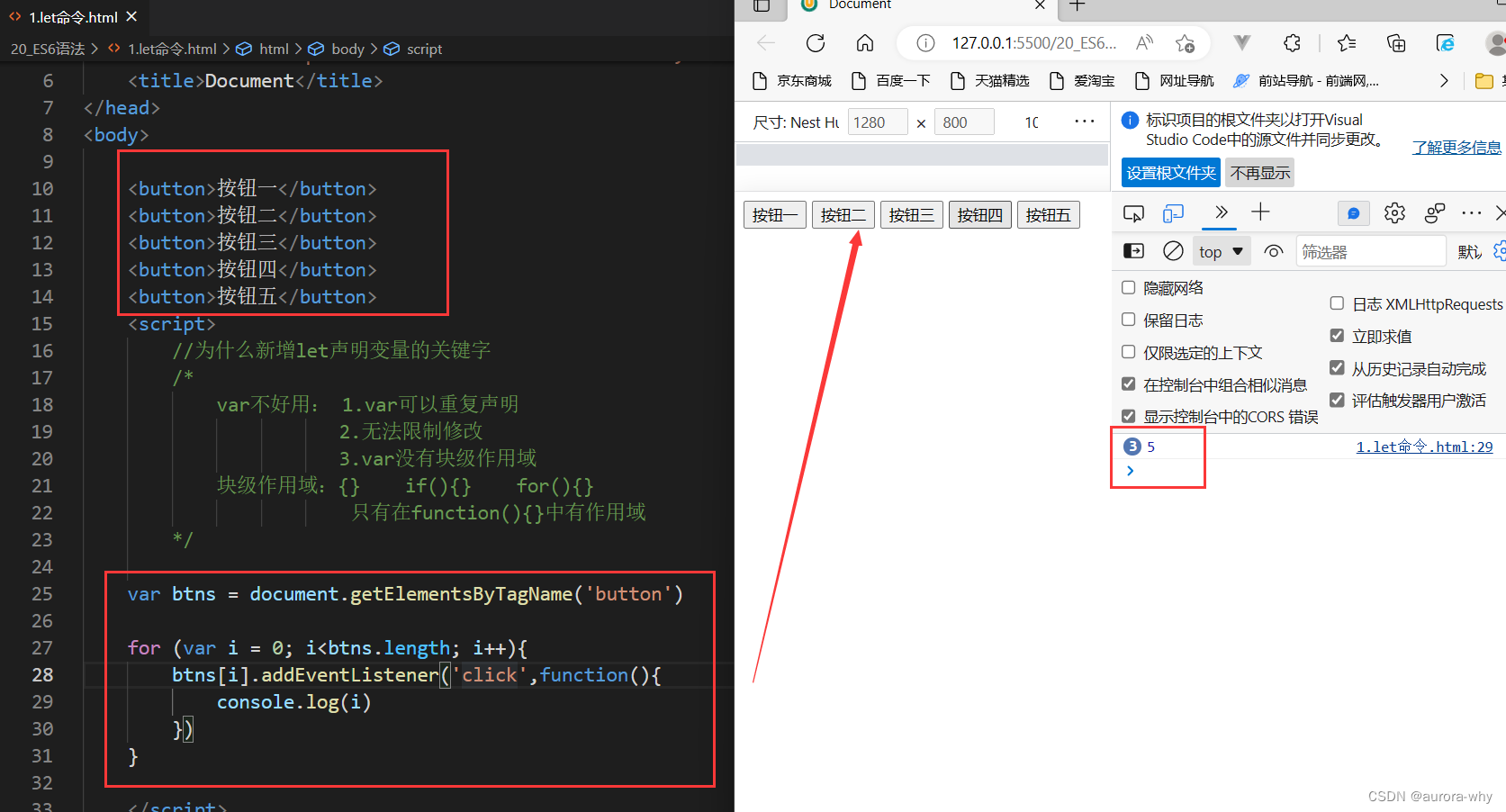Image resolution: width=1506 pixels, height=812 pixels.
Task: Enable 隐藏网络 checkbox
Action: coord(1129,287)
